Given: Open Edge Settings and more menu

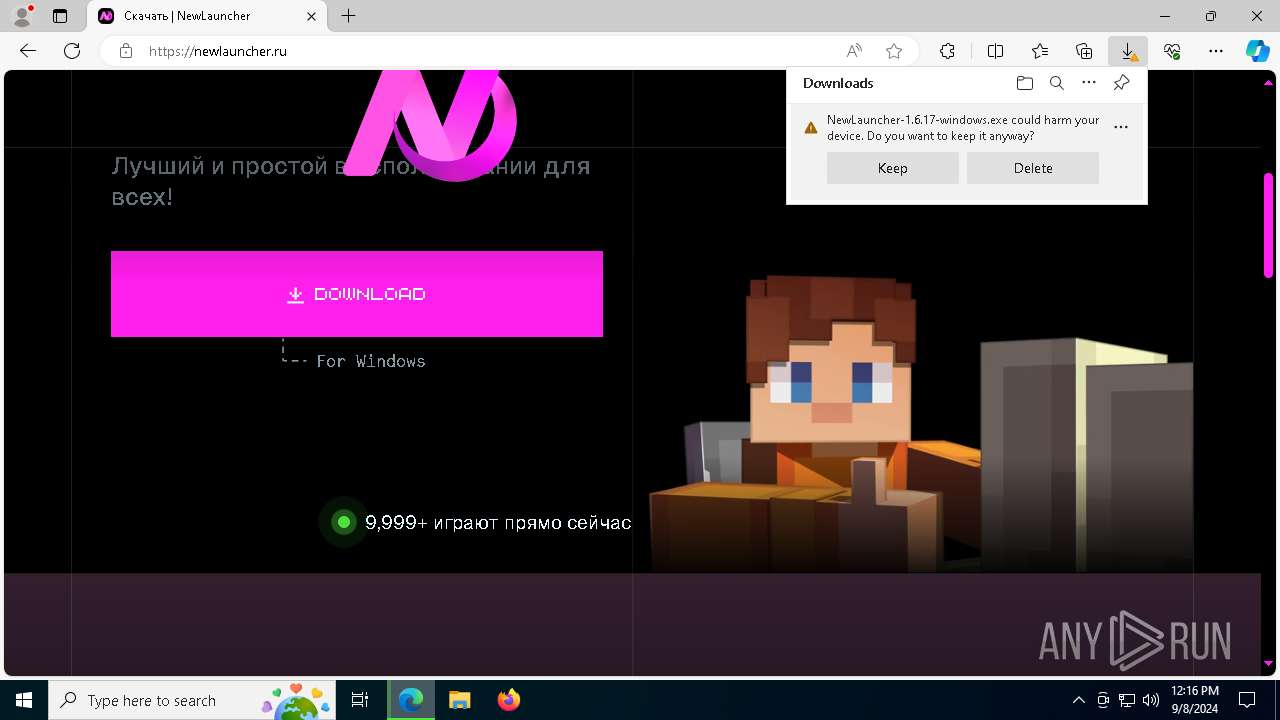Looking at the screenshot, I should (1216, 51).
